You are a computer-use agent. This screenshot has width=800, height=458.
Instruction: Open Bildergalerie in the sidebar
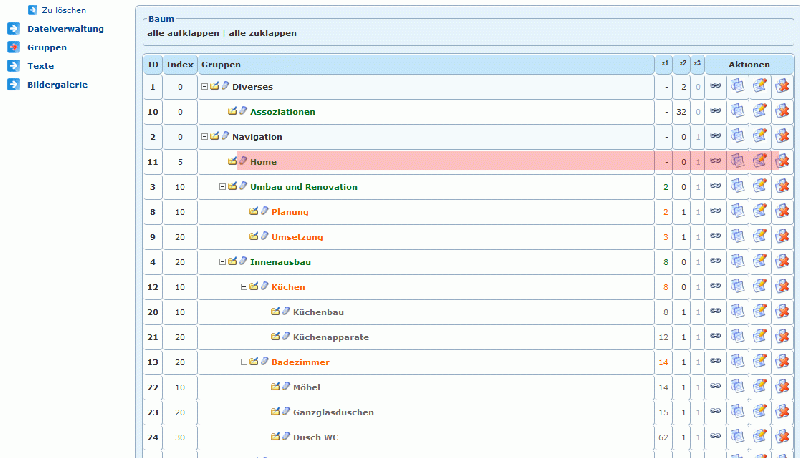[58, 85]
